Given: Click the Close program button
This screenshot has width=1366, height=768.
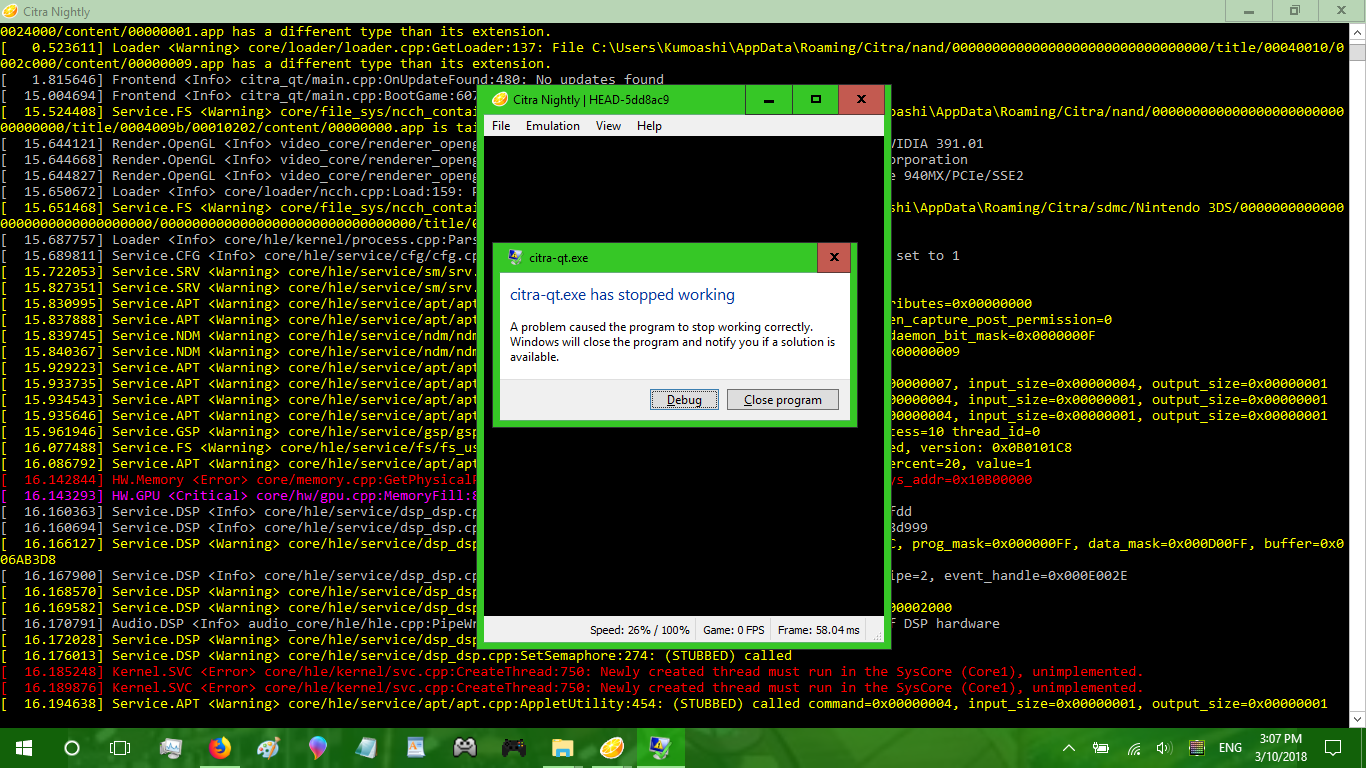Looking at the screenshot, I should click(x=783, y=400).
